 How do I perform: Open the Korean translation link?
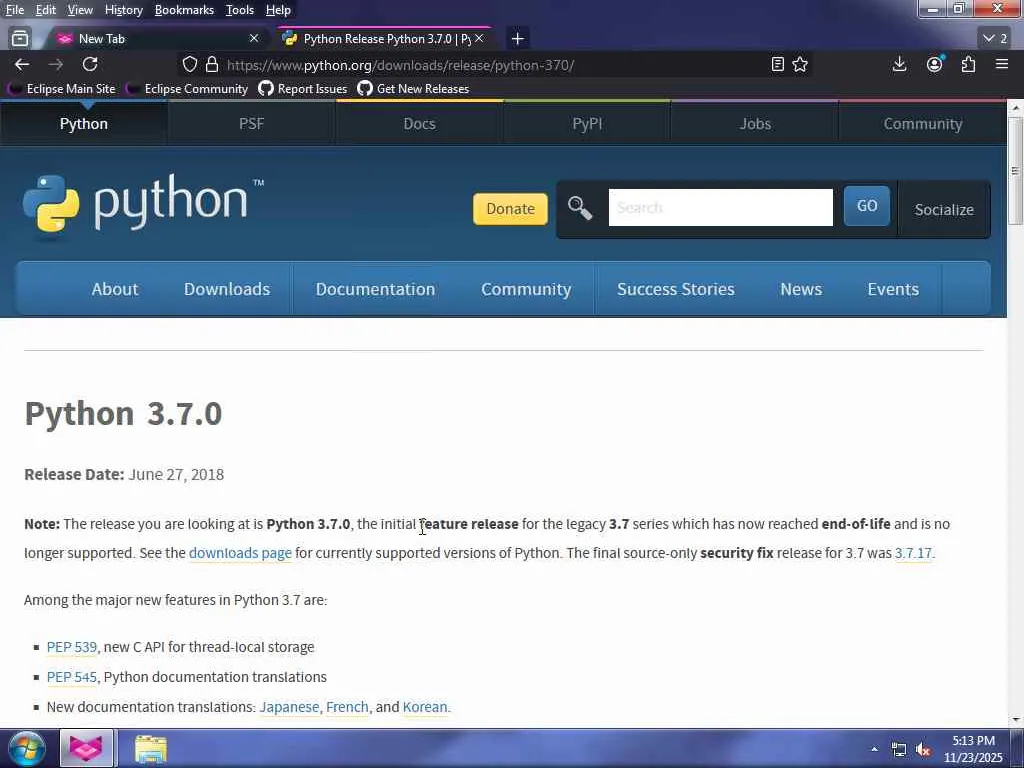pyautogui.click(x=425, y=707)
